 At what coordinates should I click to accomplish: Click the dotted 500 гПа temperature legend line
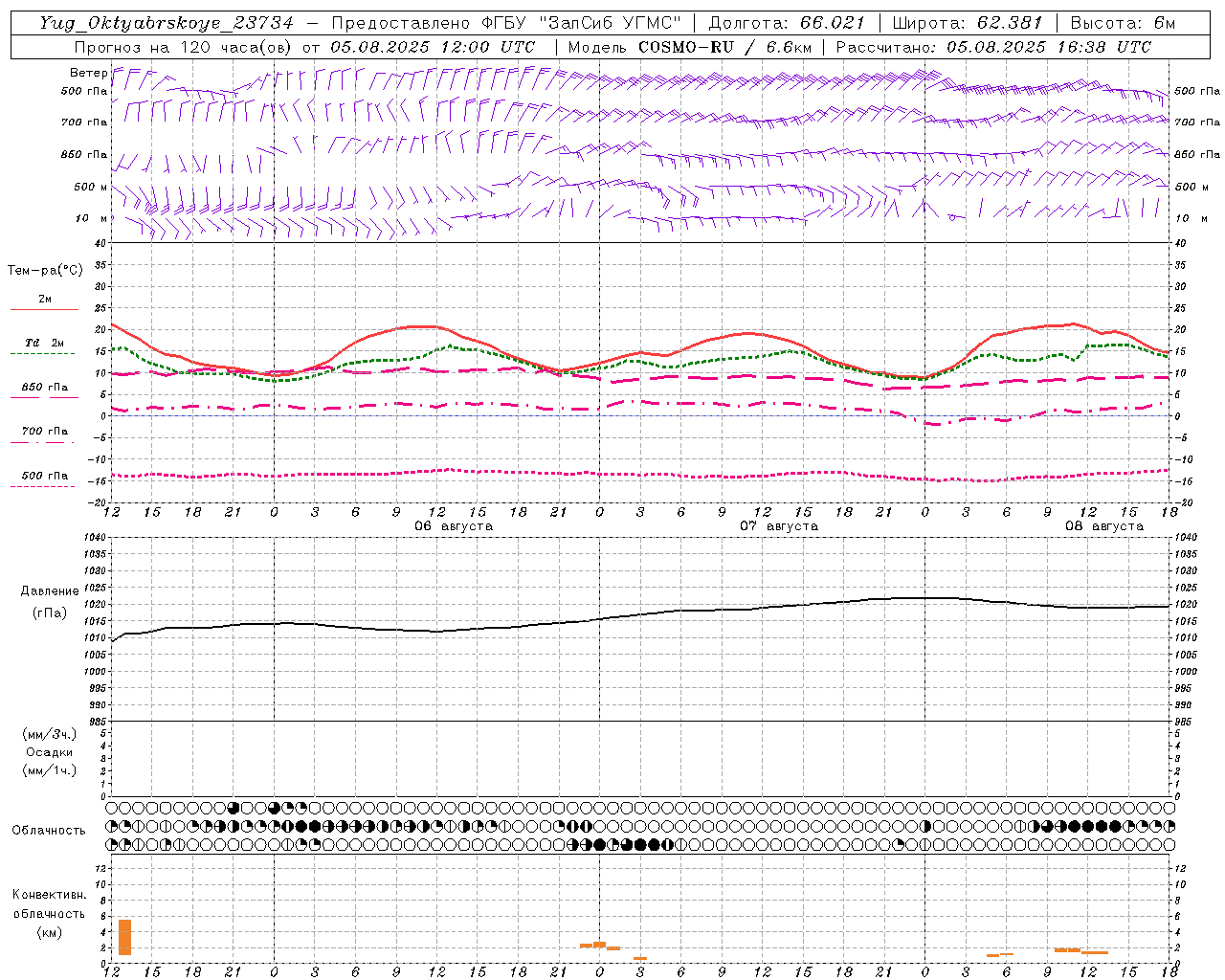42,486
